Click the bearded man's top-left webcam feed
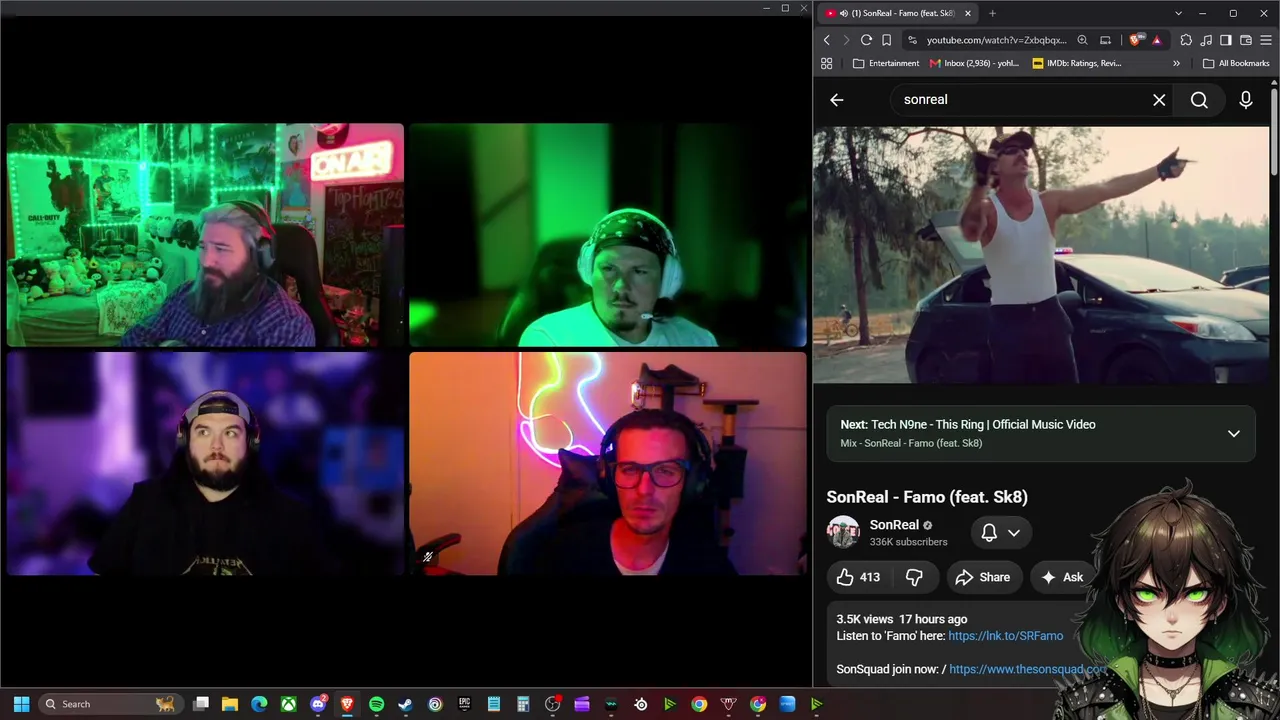This screenshot has height=720, width=1280. pyautogui.click(x=205, y=235)
